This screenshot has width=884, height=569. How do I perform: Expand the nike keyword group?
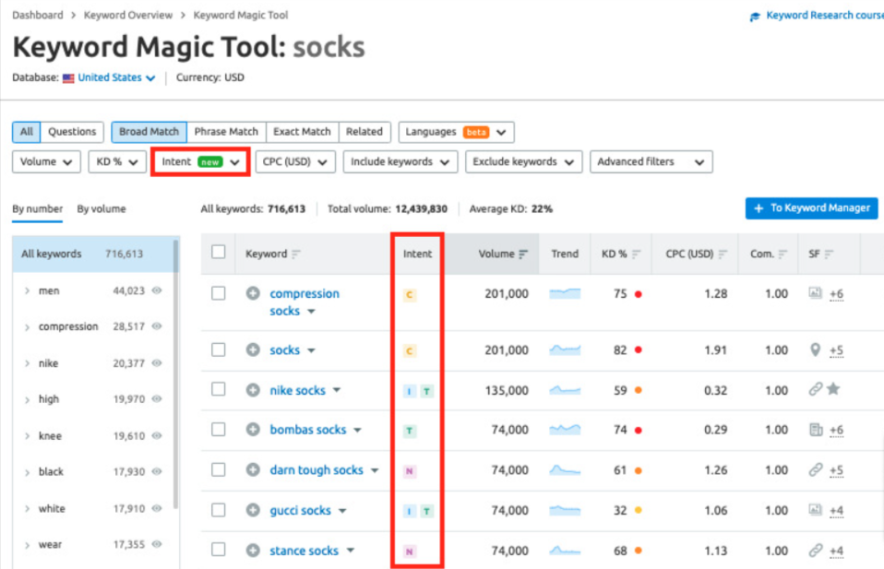point(27,363)
